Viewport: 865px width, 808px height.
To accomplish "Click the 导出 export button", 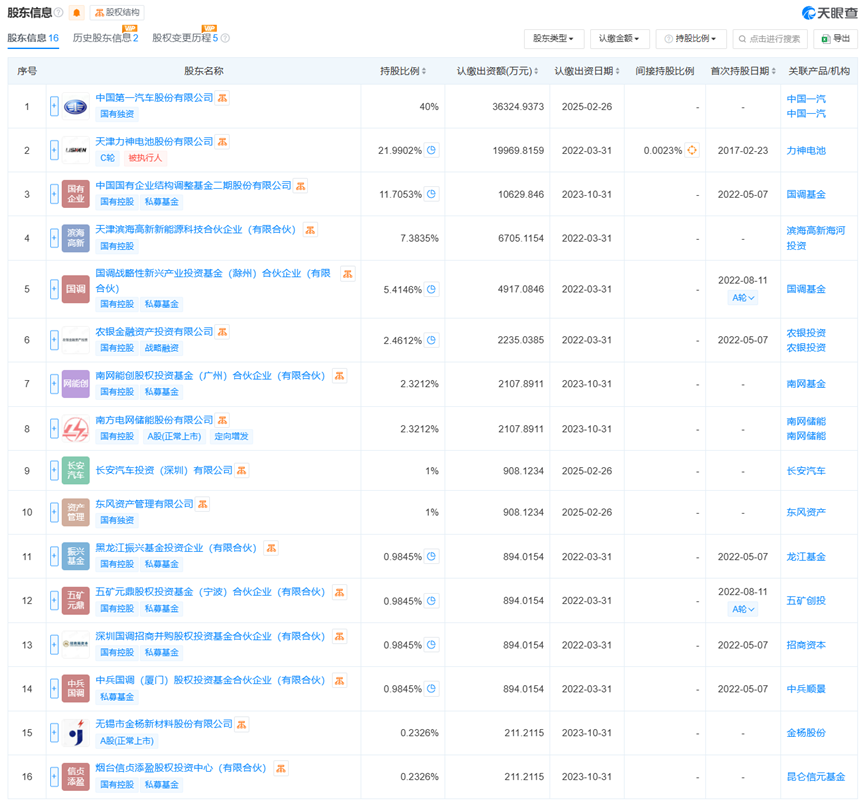I will (835, 39).
